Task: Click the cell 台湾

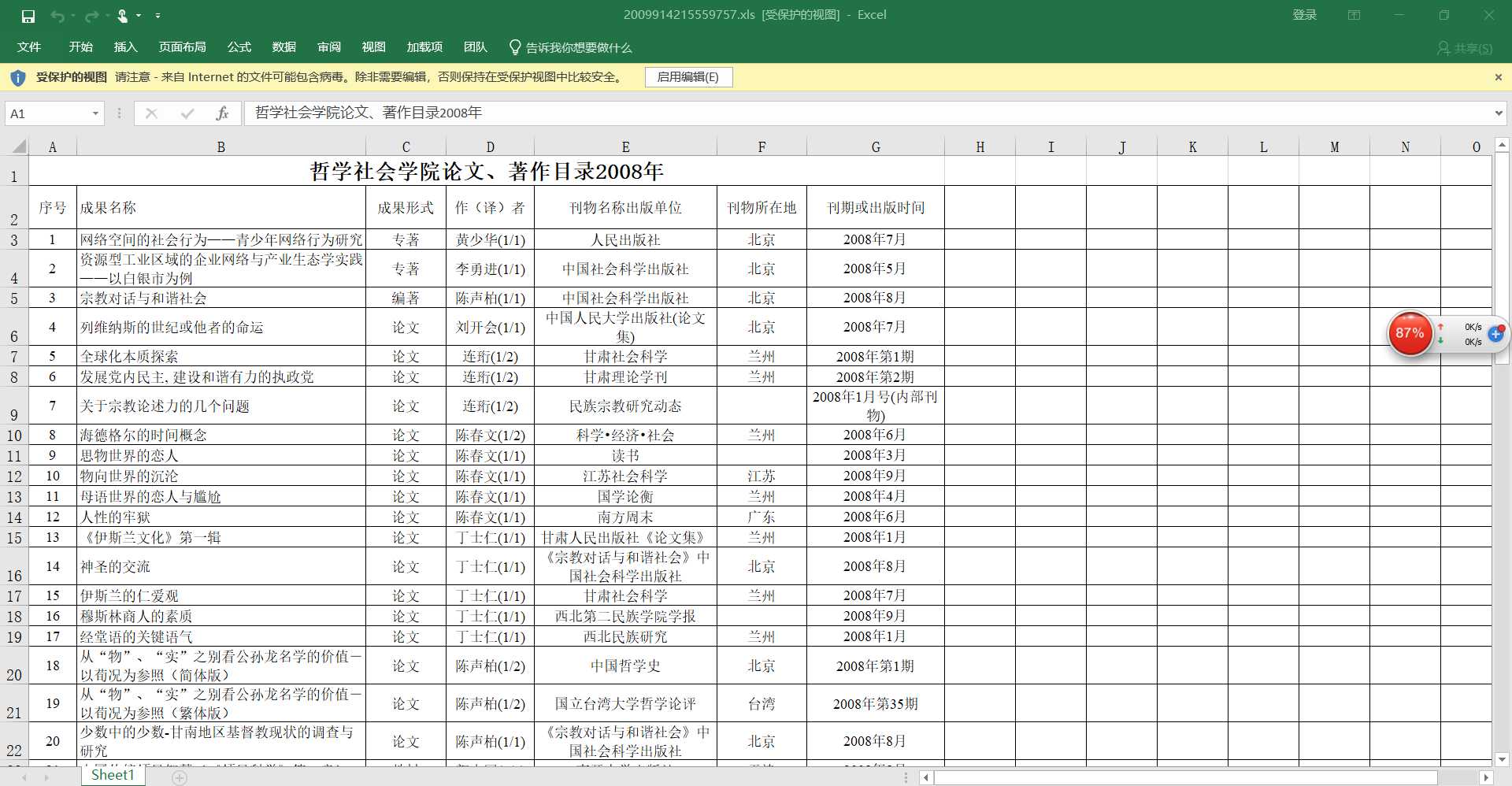Action: tap(762, 703)
